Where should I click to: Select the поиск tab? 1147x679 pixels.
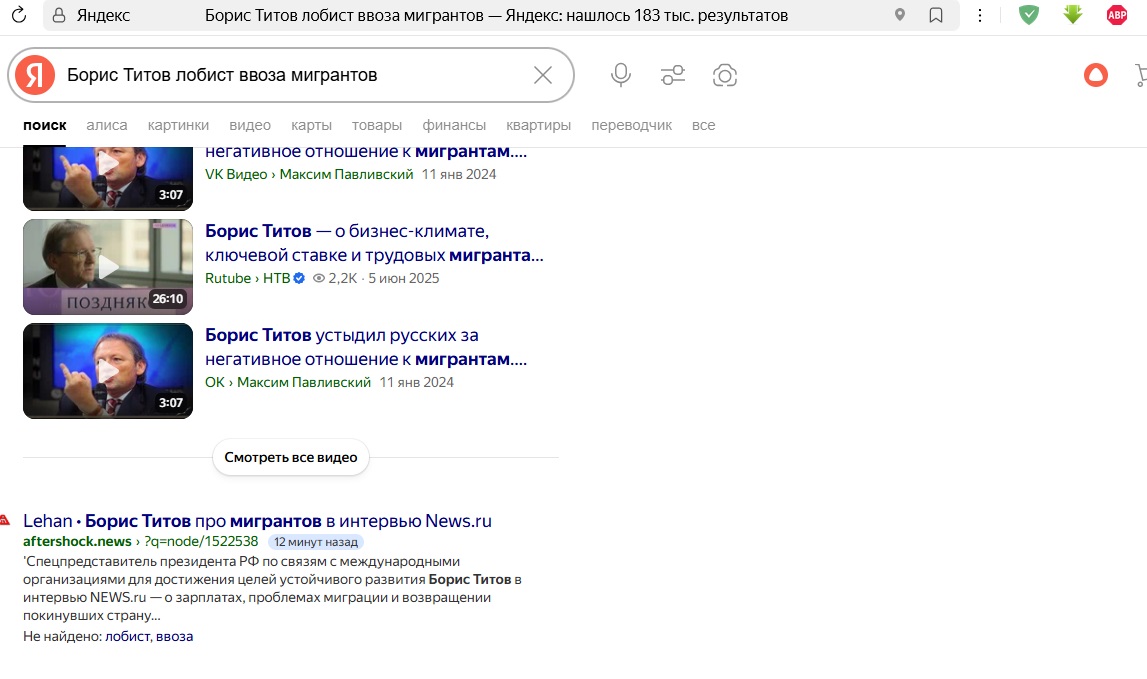tap(45, 125)
